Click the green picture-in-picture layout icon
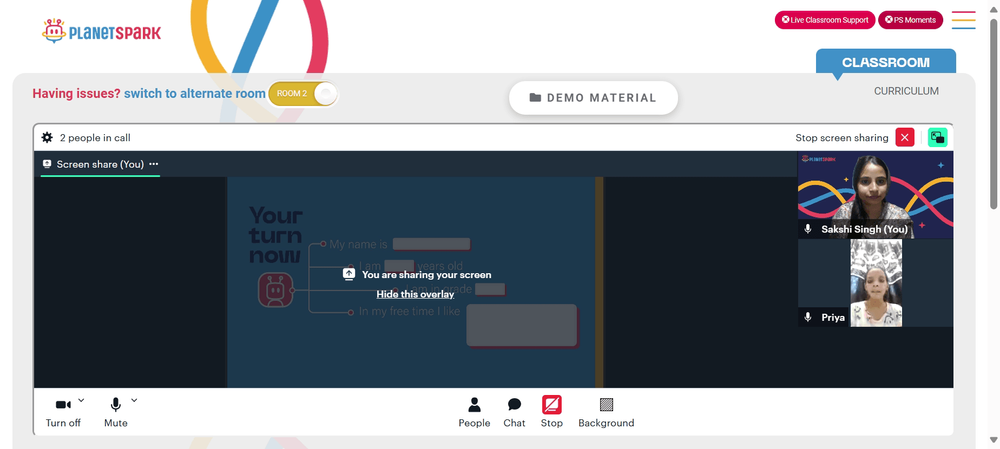The height and width of the screenshot is (449, 1000). point(937,137)
